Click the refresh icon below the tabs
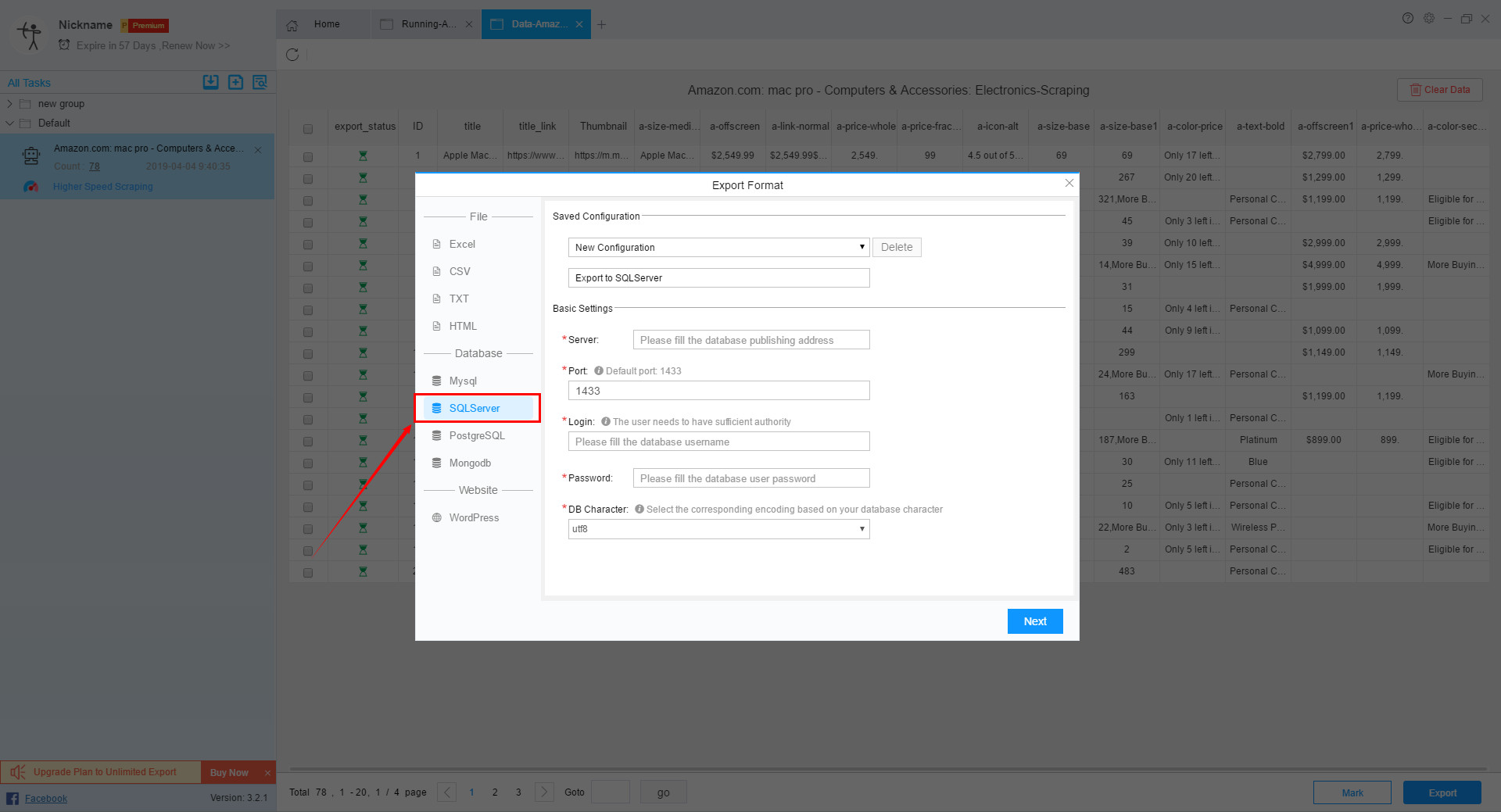The width and height of the screenshot is (1501, 812). 292,55
